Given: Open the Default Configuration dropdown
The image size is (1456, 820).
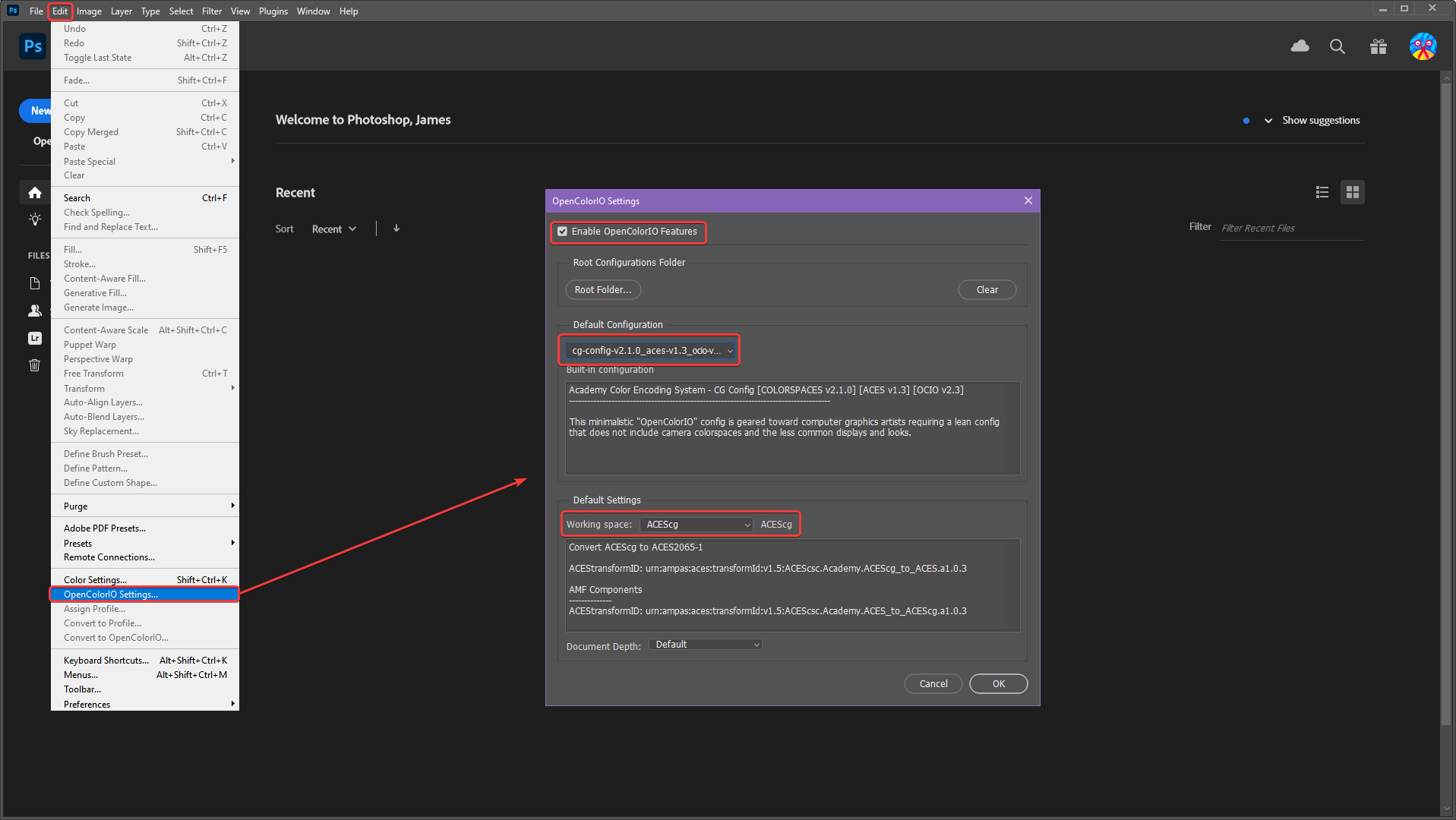Looking at the screenshot, I should point(652,350).
